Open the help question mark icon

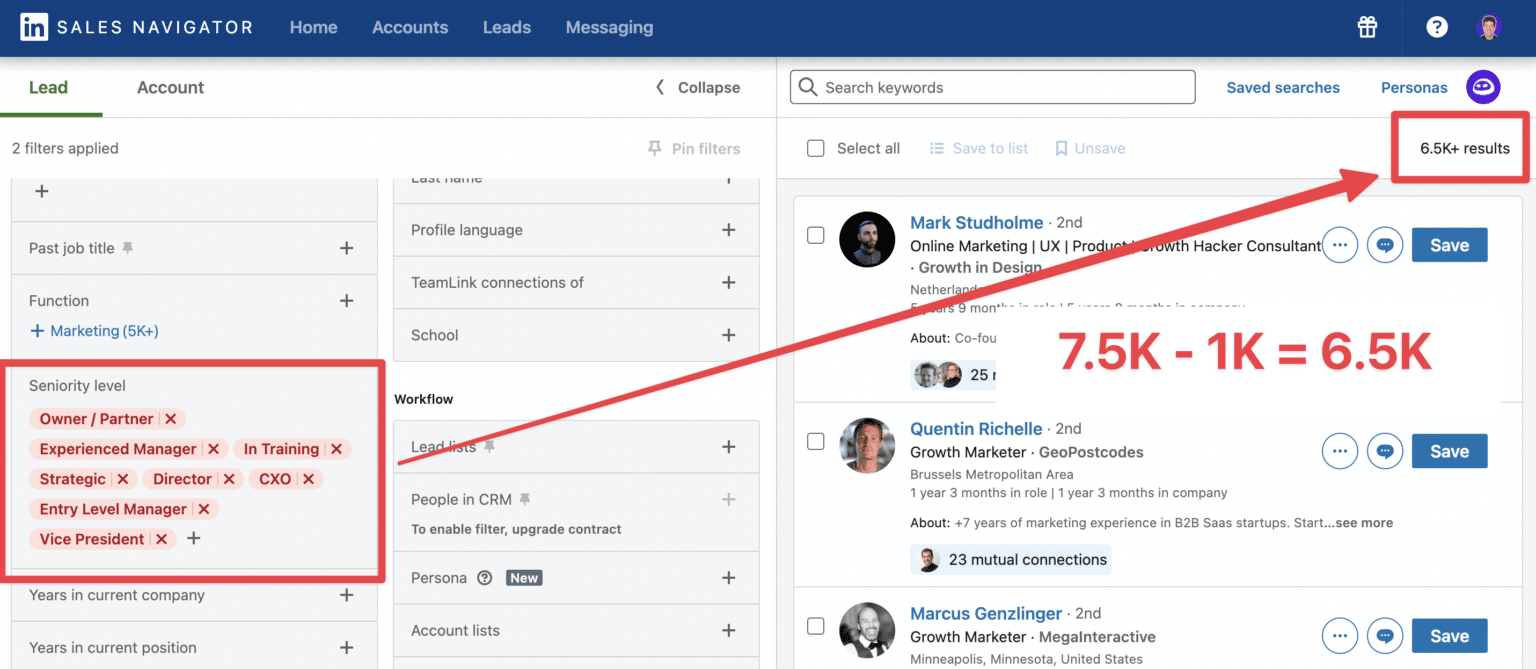1437,27
